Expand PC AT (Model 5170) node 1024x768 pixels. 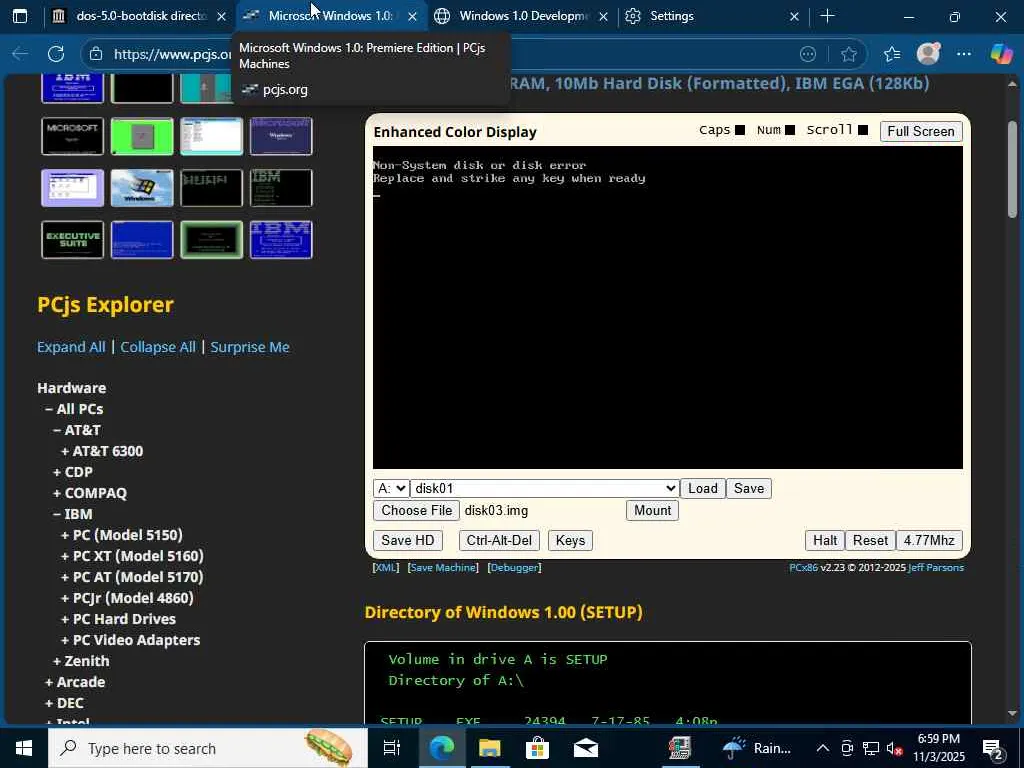coord(132,577)
